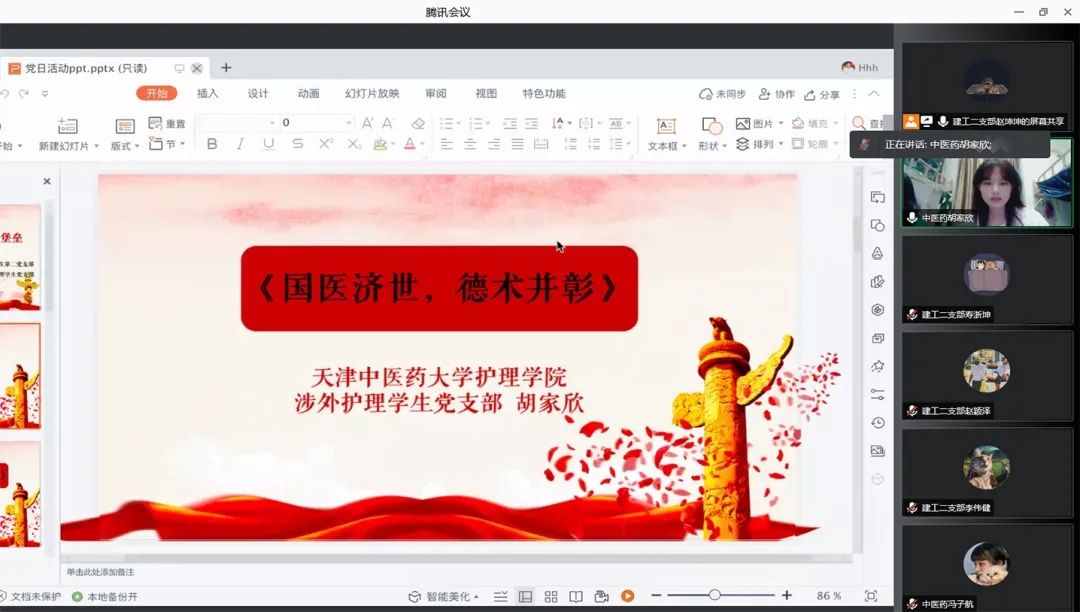The image size is (1080, 612).
Task: Open the 幻灯片放映 tab
Action: pos(372,93)
